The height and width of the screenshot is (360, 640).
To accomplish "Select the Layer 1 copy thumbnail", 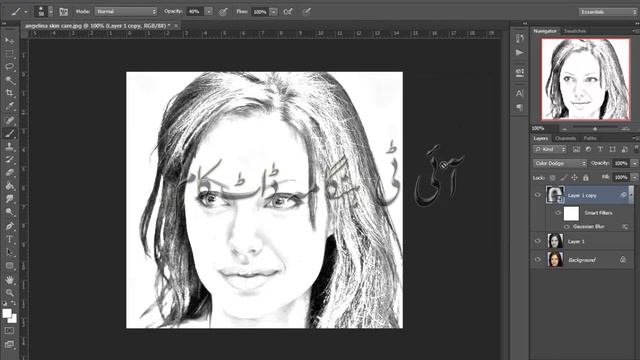I will point(555,195).
